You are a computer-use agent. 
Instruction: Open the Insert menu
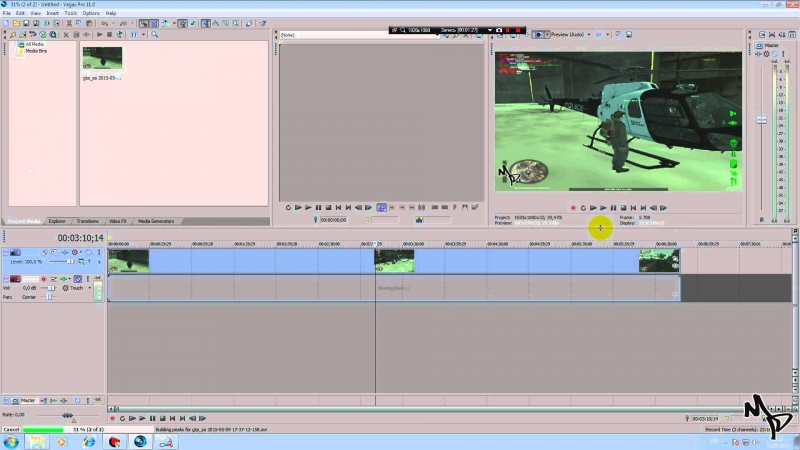point(53,13)
